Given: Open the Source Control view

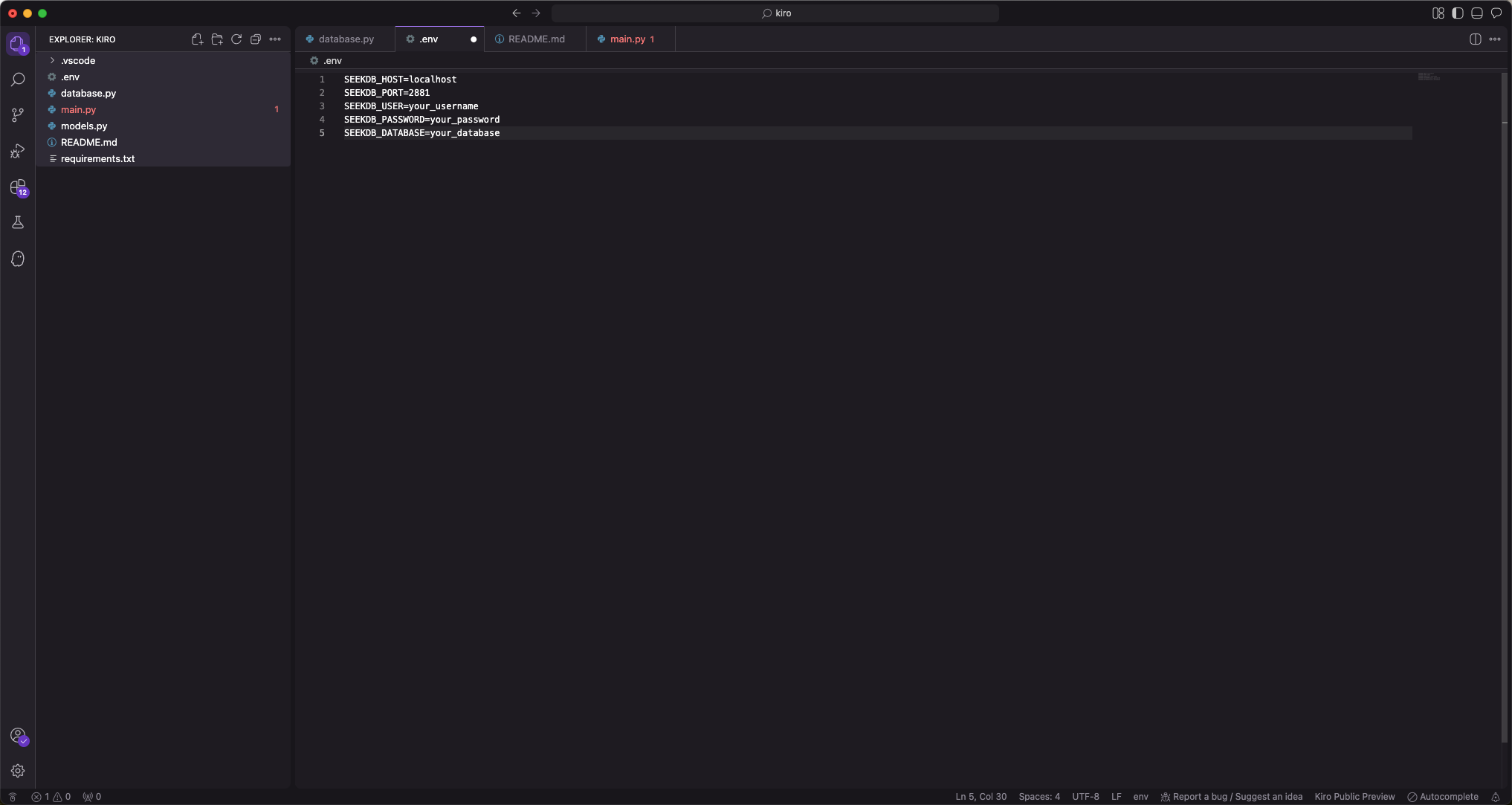Looking at the screenshot, I should tap(18, 115).
